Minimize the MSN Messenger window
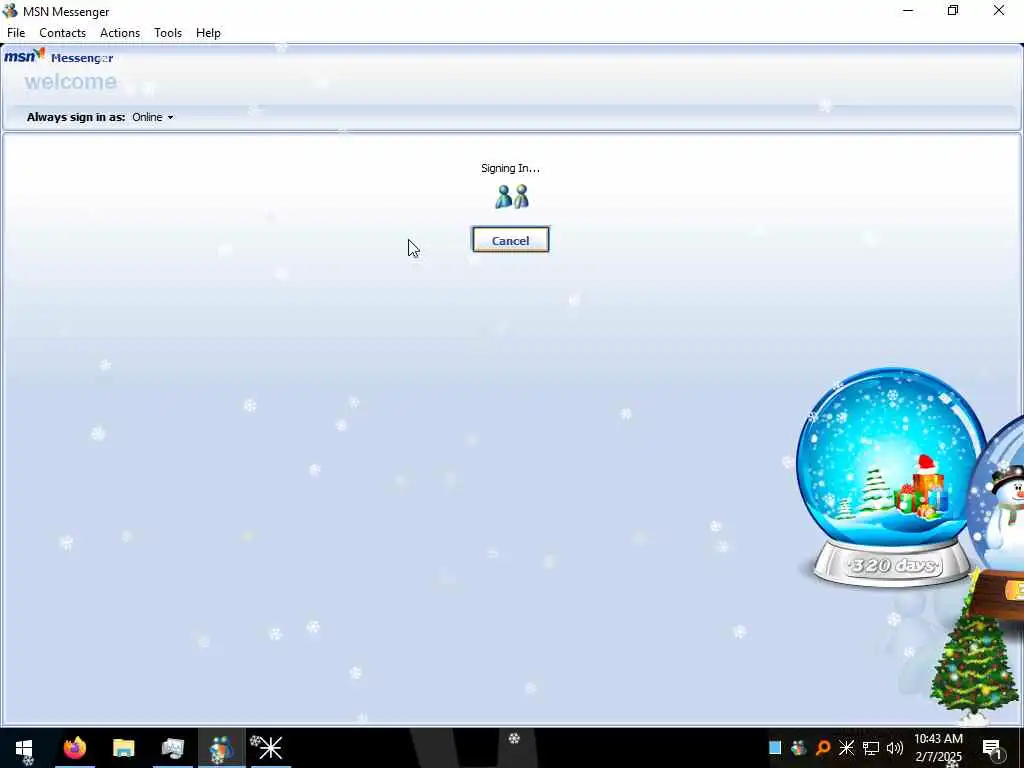 [908, 10]
